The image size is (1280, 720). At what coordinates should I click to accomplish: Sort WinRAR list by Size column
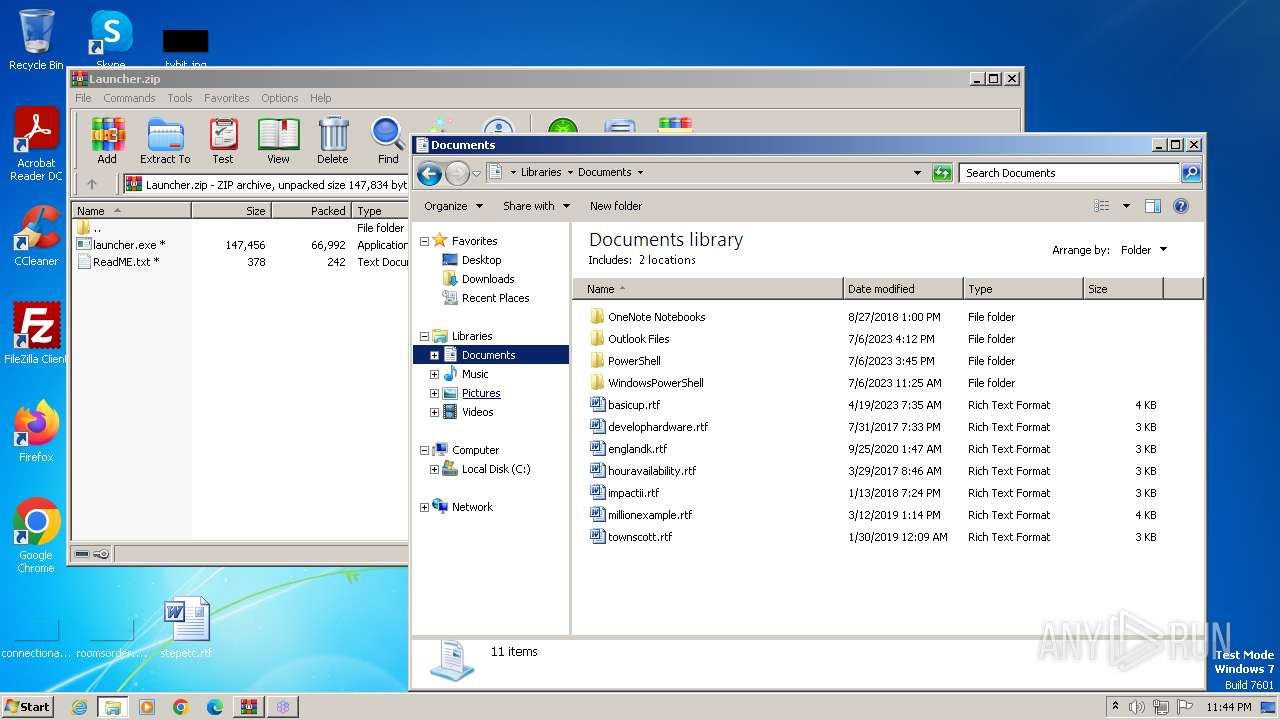(x=231, y=211)
